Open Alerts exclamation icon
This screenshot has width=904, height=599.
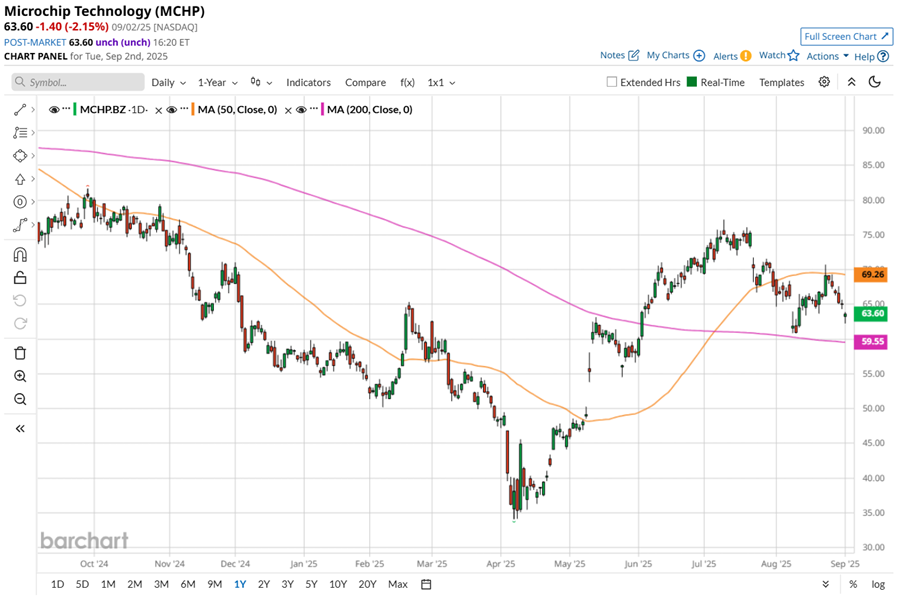(745, 56)
